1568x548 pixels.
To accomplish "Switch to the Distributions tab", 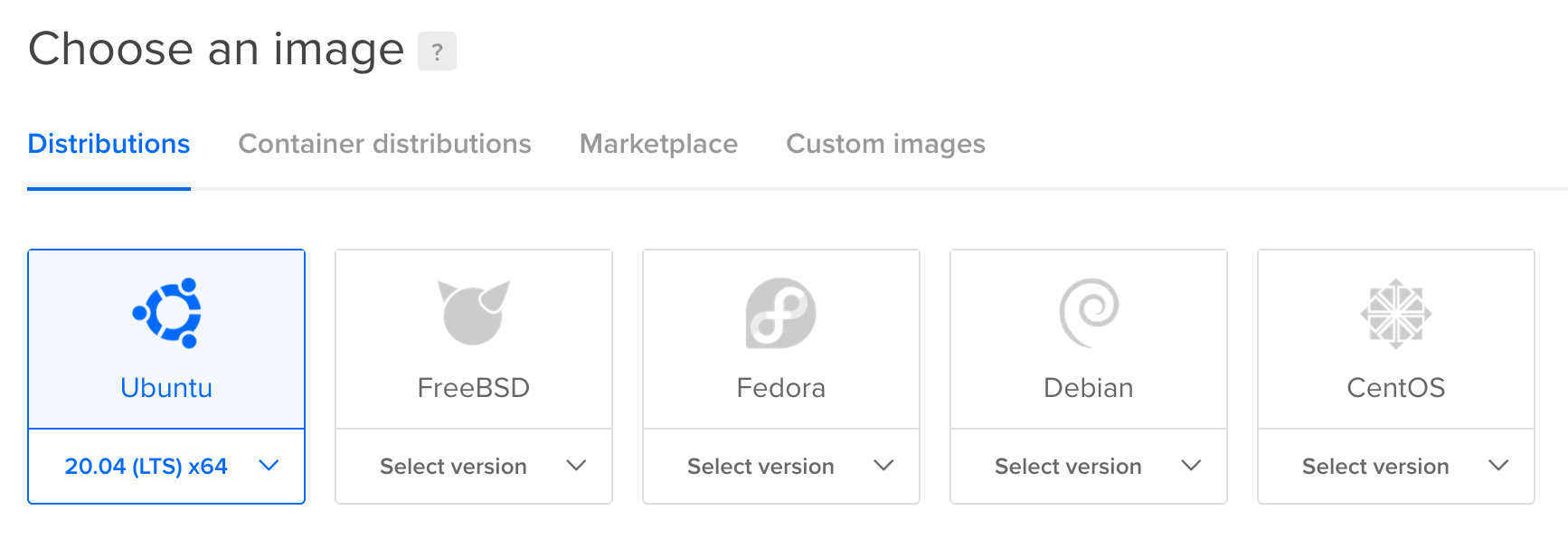I will (x=109, y=144).
